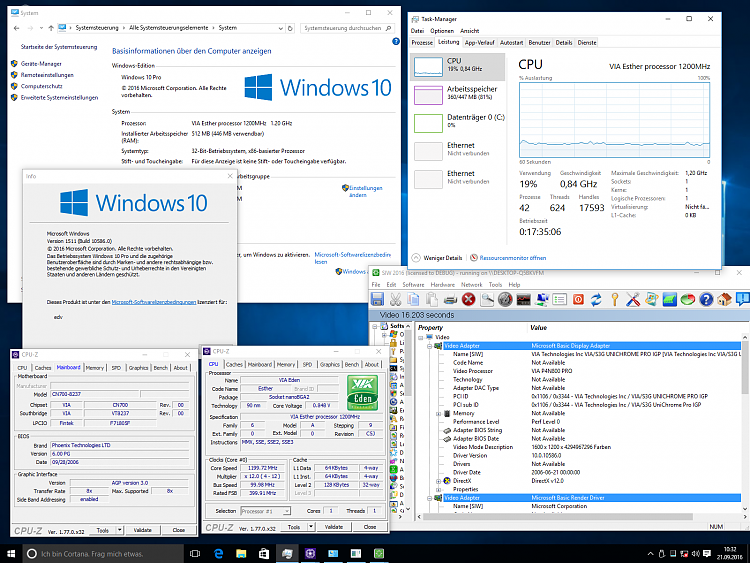Click the Task View taskbar button
750x563 pixels.
pyautogui.click(x=195, y=553)
